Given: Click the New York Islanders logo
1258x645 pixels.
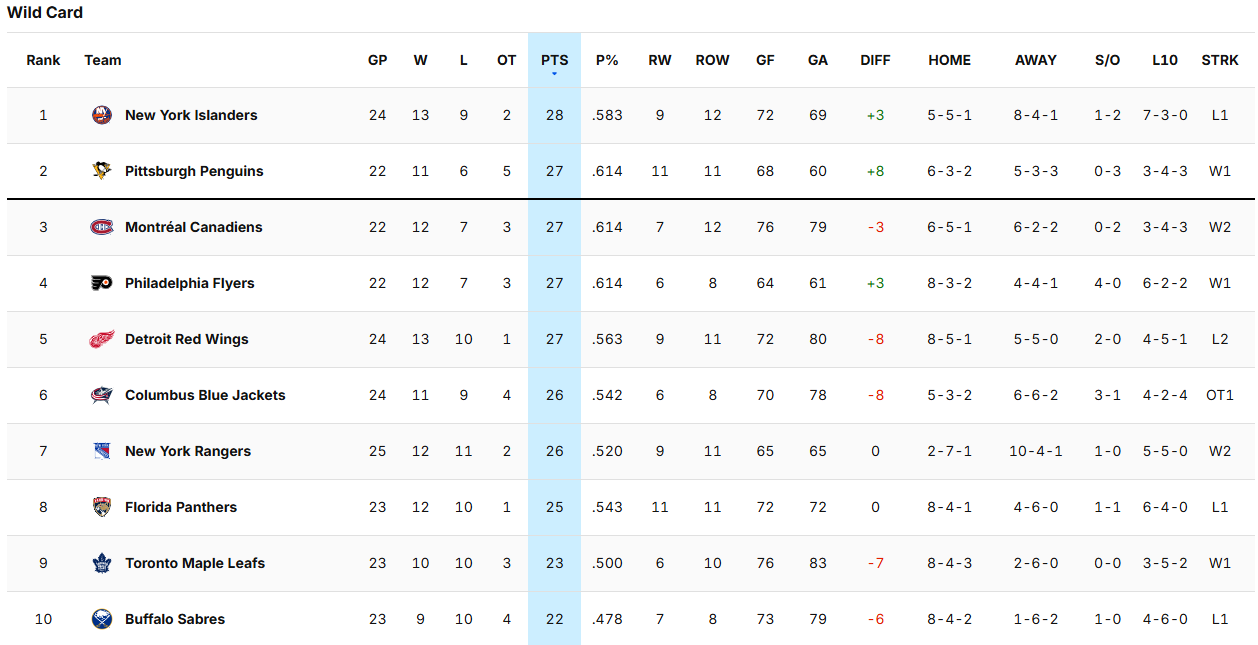Looking at the screenshot, I should pyautogui.click(x=101, y=115).
